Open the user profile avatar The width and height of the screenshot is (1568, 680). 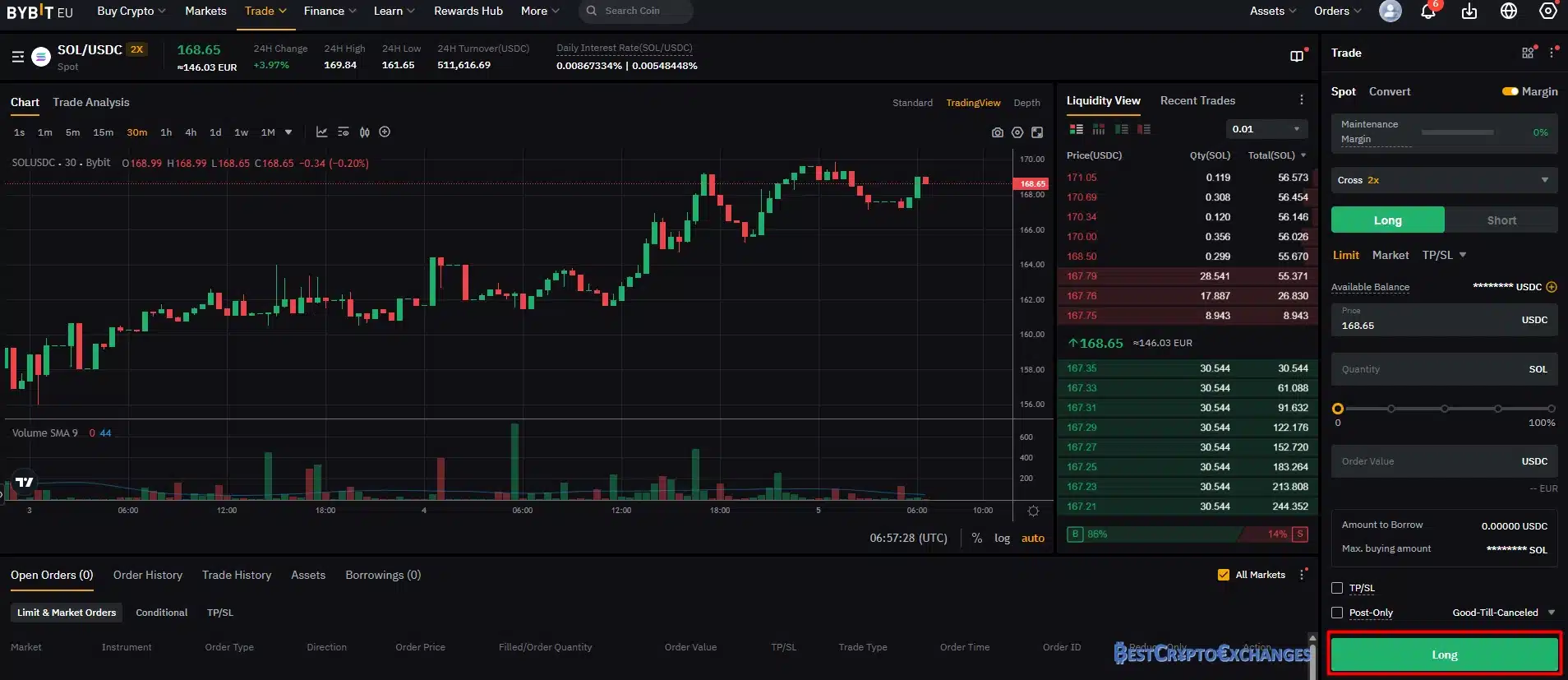point(1390,12)
